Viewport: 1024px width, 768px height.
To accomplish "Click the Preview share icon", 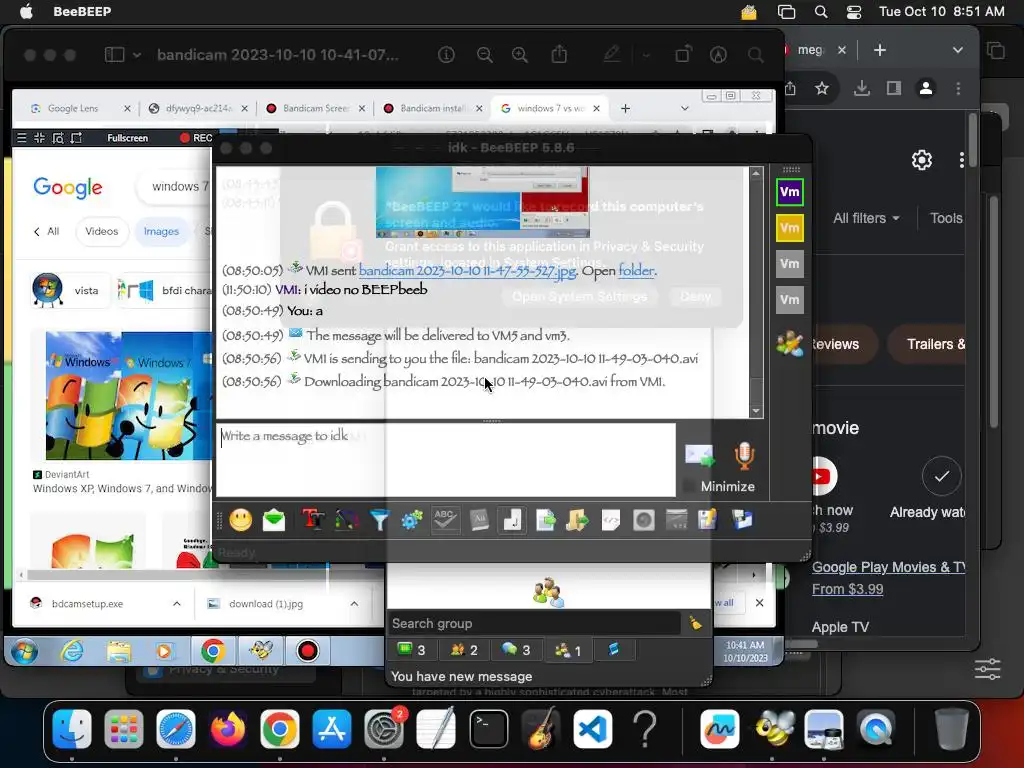I will 559,55.
